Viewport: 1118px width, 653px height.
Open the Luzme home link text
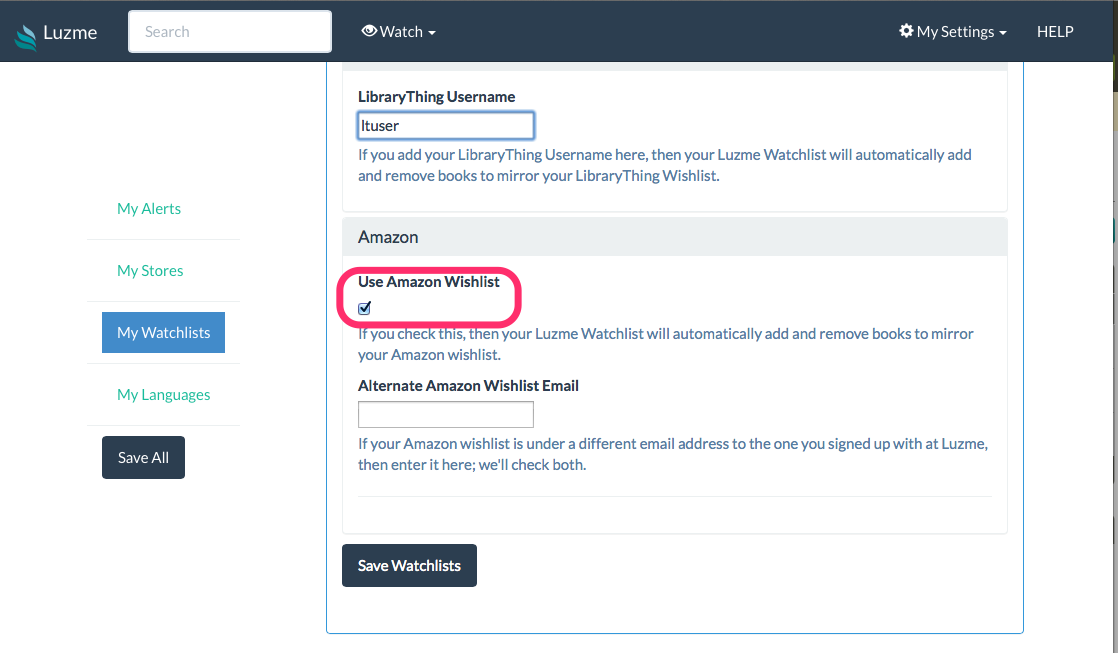point(70,33)
